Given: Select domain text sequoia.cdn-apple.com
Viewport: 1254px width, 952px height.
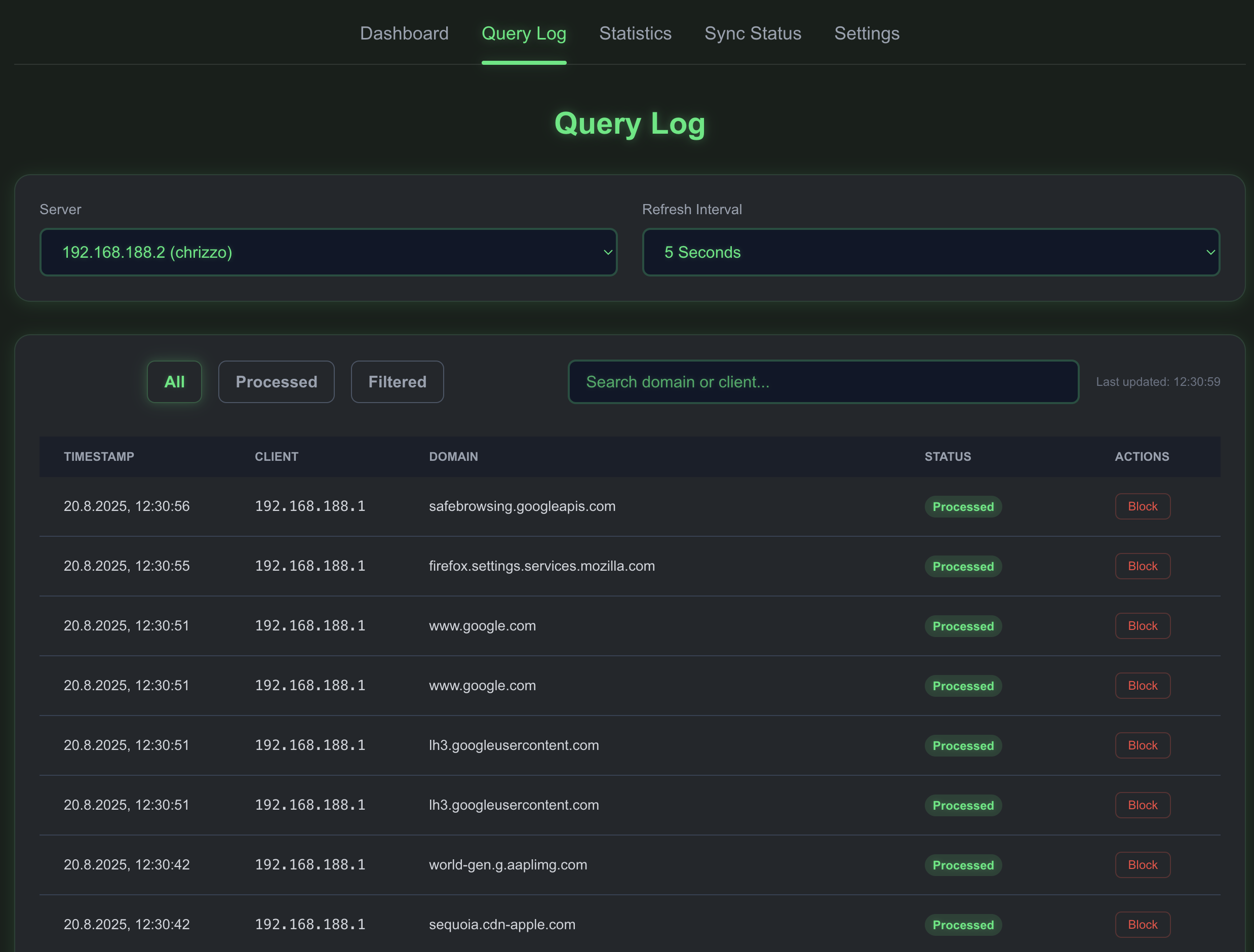Looking at the screenshot, I should click(x=502, y=925).
